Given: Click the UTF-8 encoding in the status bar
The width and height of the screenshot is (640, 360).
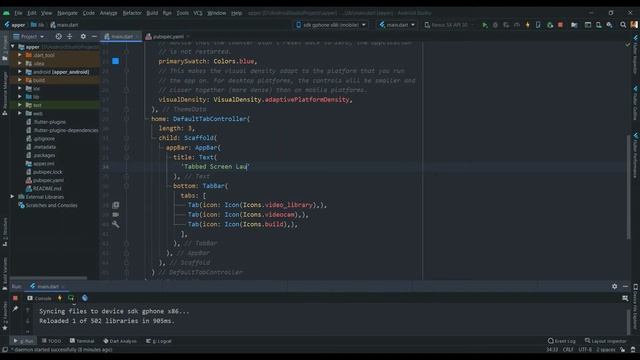Looking at the screenshot, I should (x=584, y=350).
